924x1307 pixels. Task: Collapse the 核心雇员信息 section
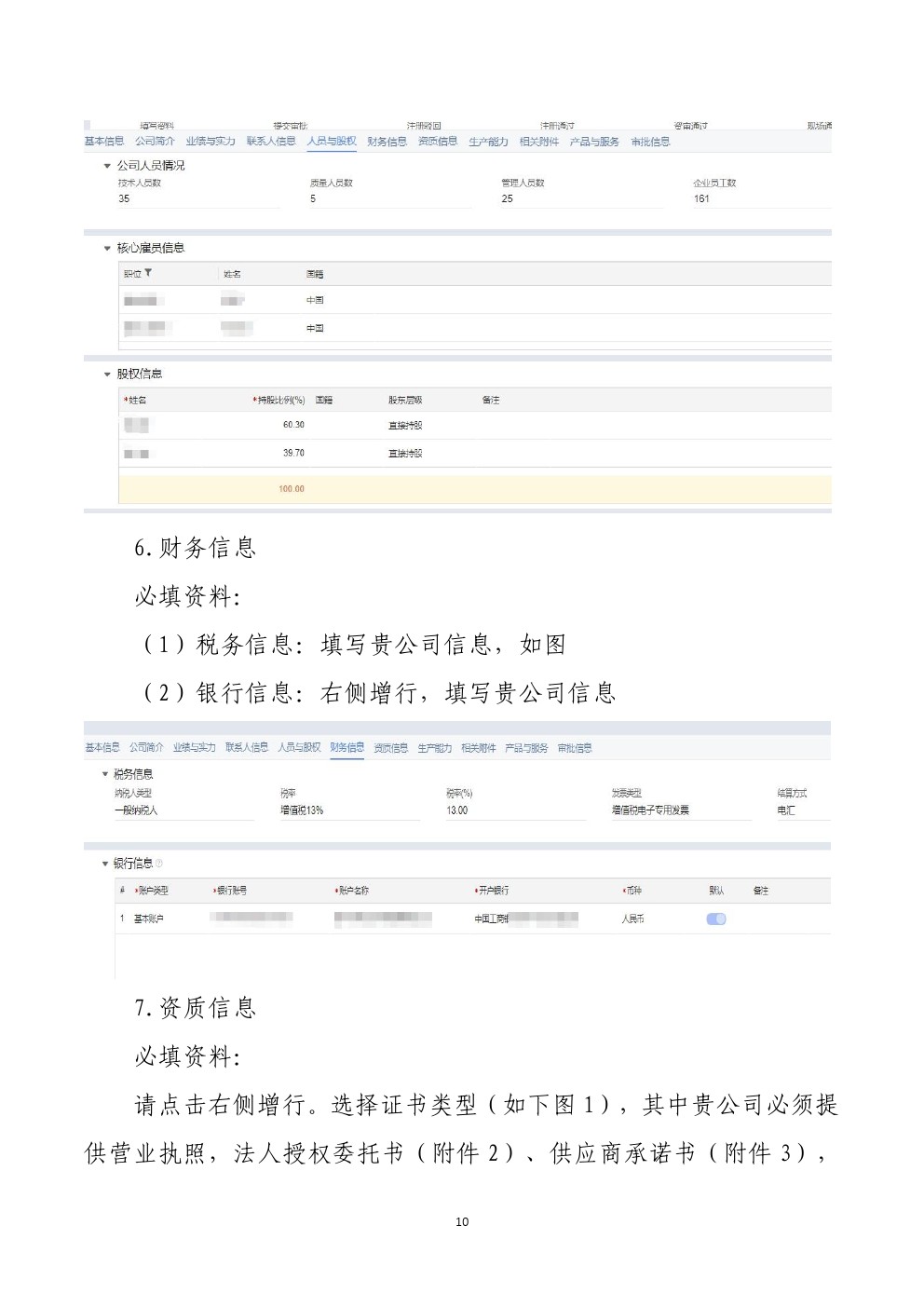tap(107, 249)
